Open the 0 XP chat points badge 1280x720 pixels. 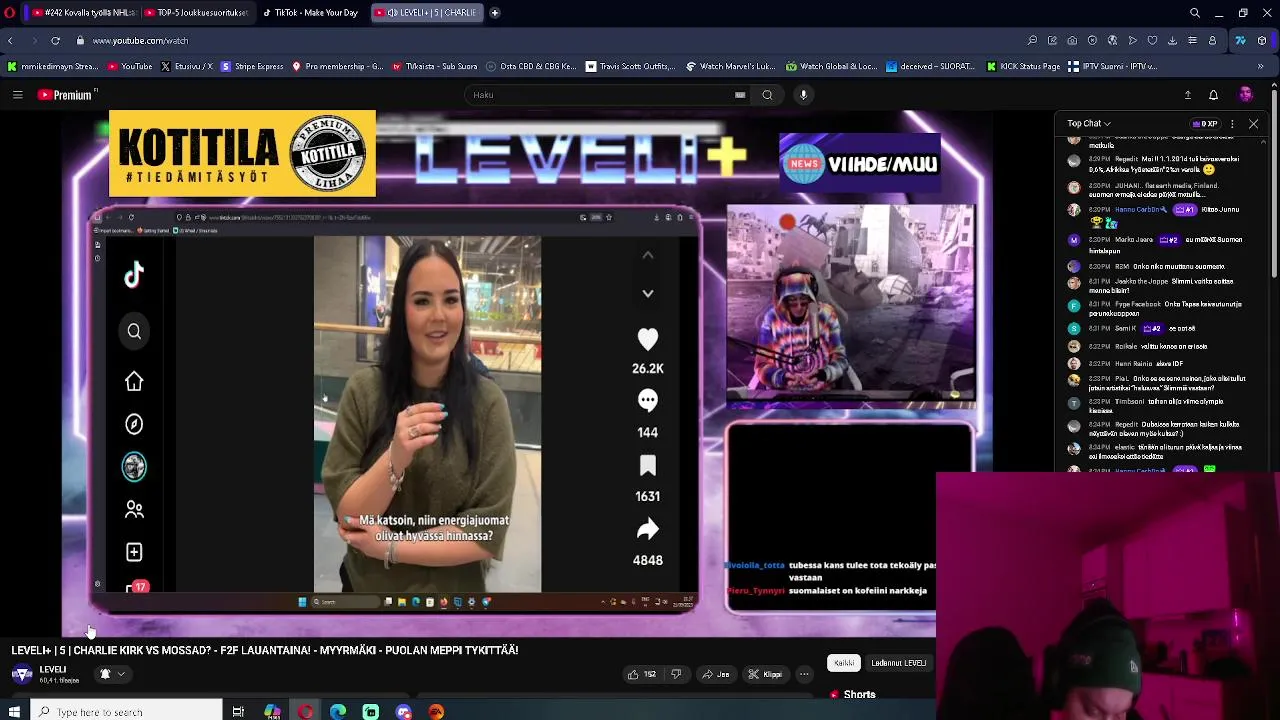click(x=1205, y=124)
